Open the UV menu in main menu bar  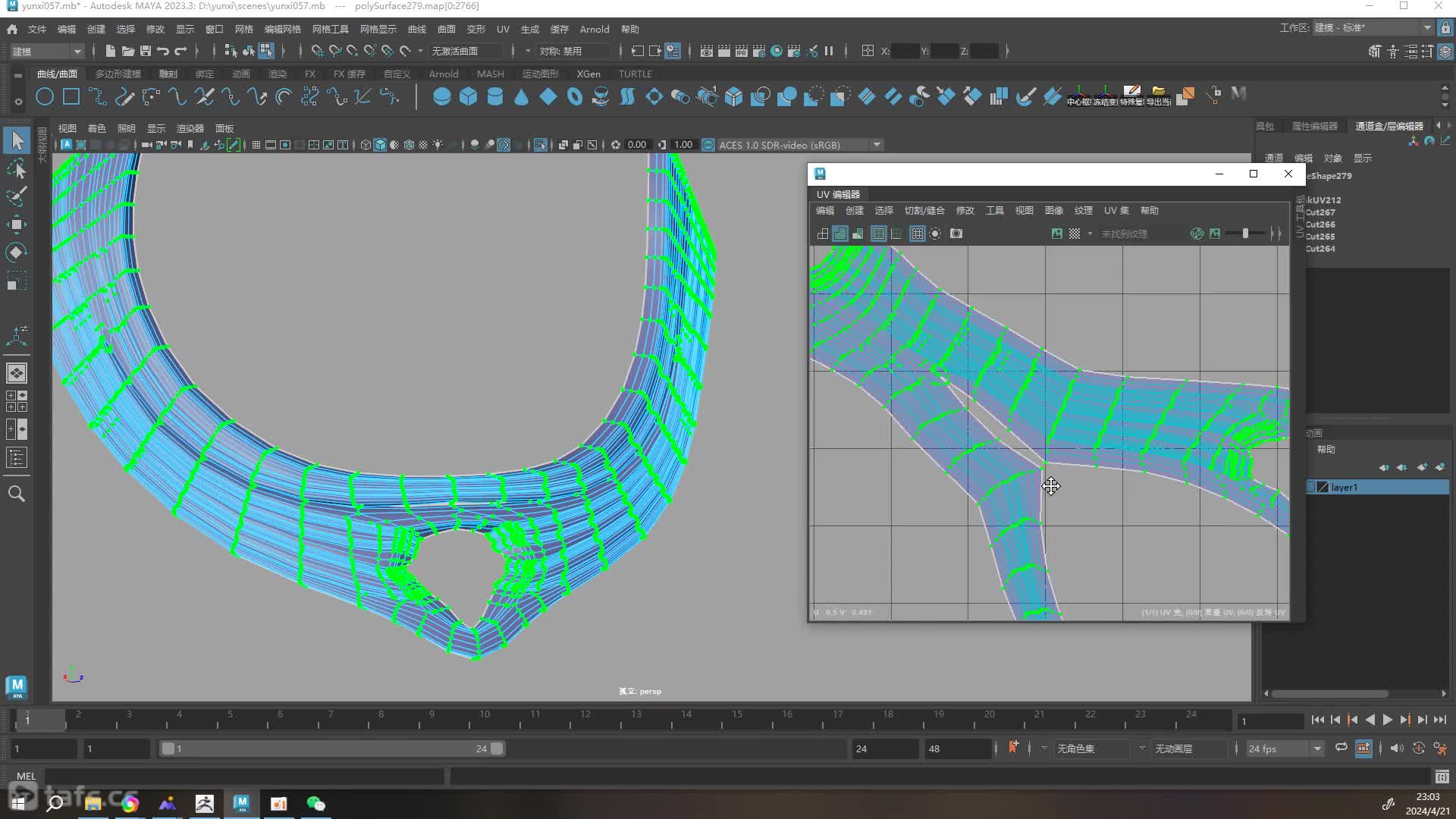(503, 29)
